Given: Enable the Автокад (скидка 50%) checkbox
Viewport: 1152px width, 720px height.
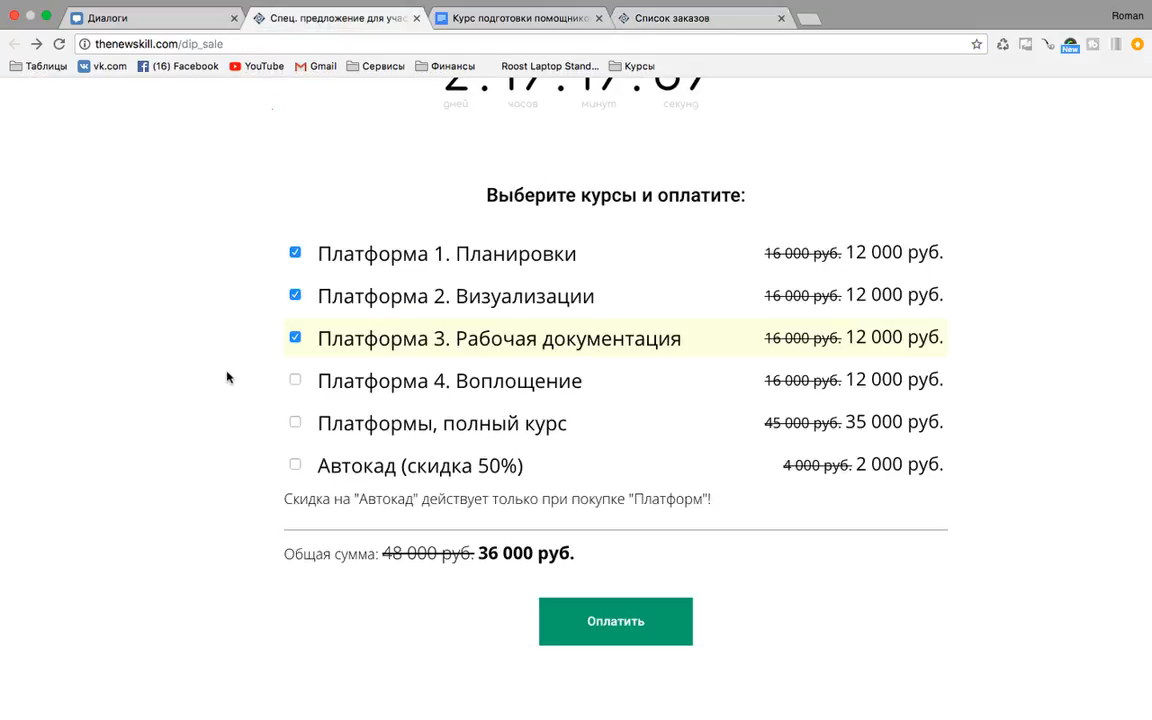Looking at the screenshot, I should pos(295,464).
